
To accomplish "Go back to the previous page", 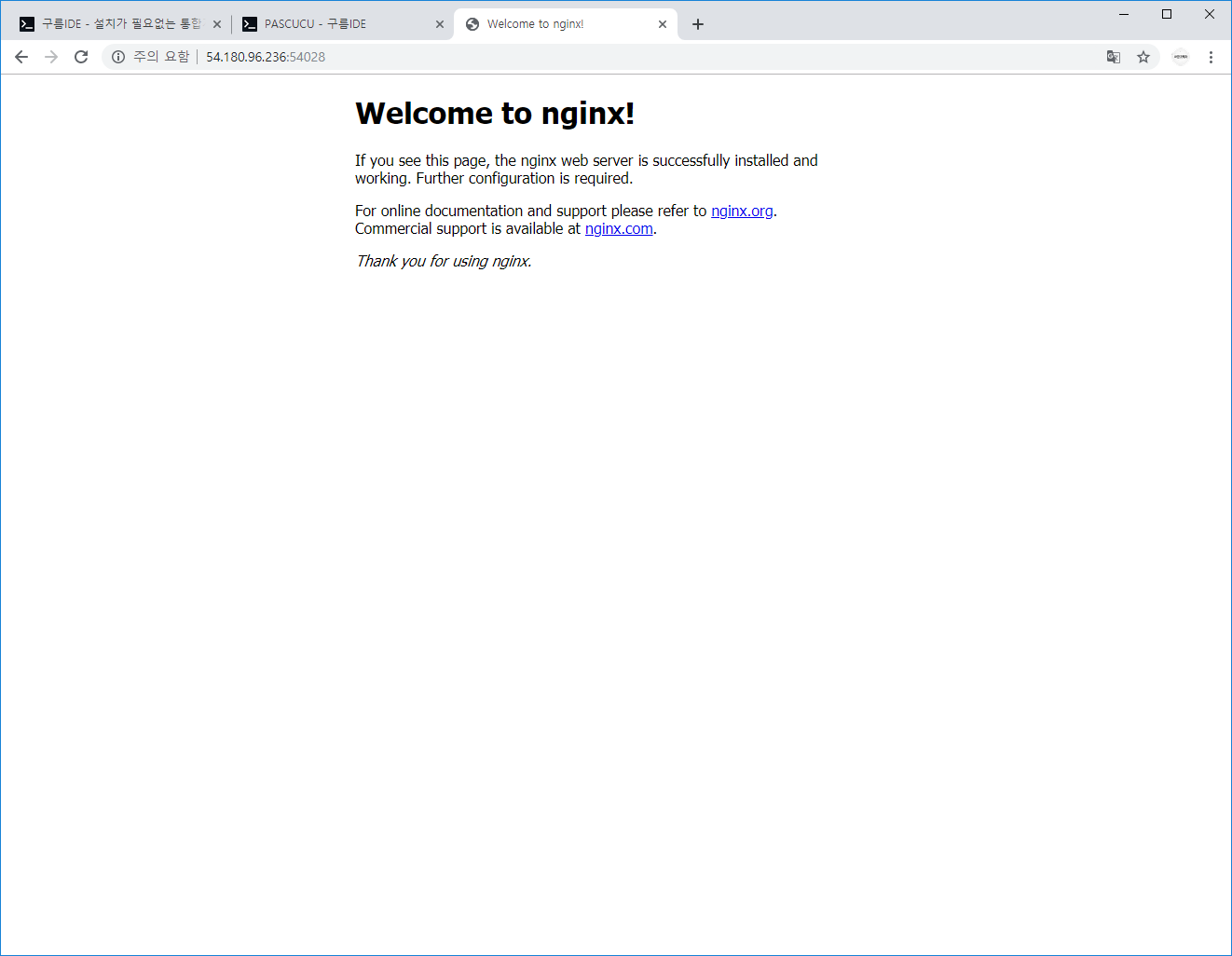I will 21,57.
